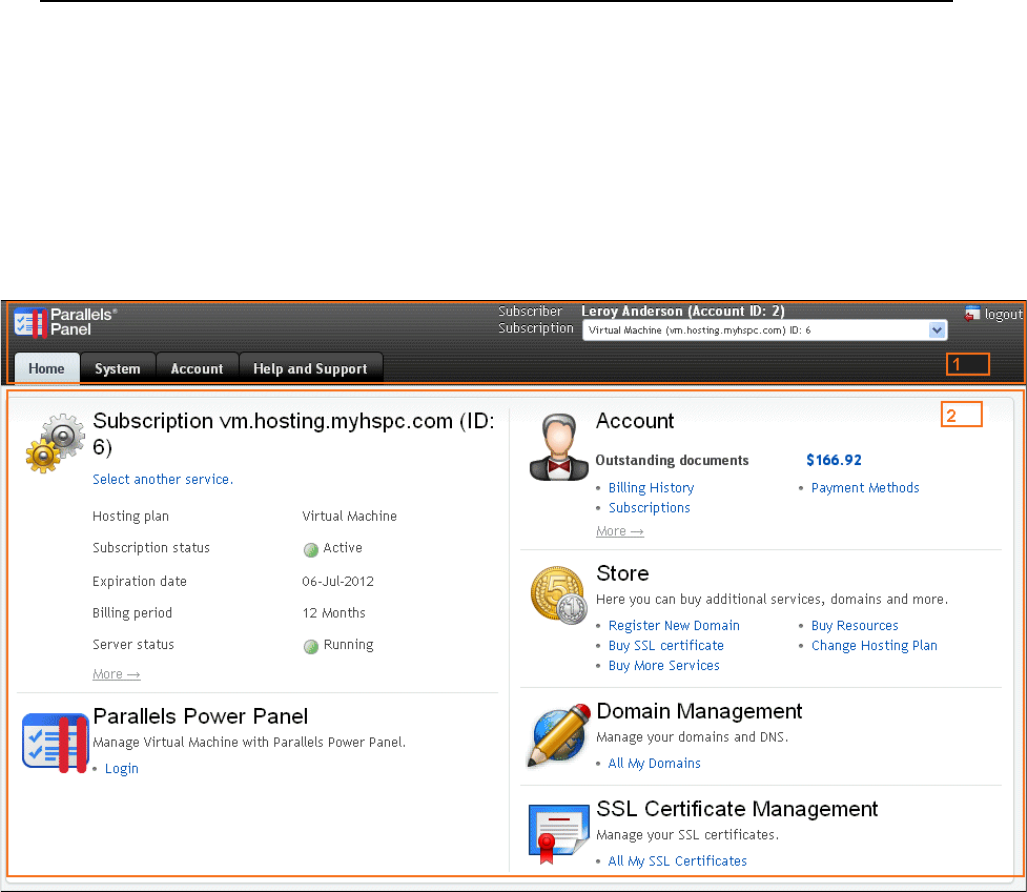Click the Virtual Machine subscription combo box
Screen dimensions: 1027x892
click(764, 330)
